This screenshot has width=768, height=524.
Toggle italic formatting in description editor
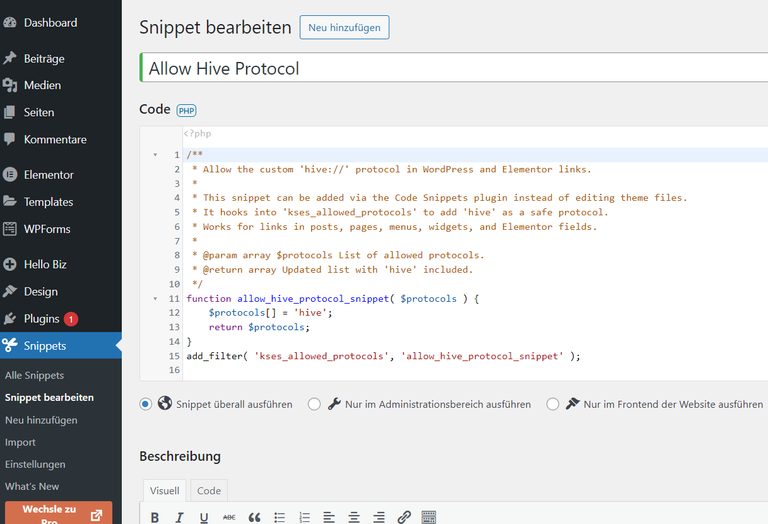(x=179, y=517)
